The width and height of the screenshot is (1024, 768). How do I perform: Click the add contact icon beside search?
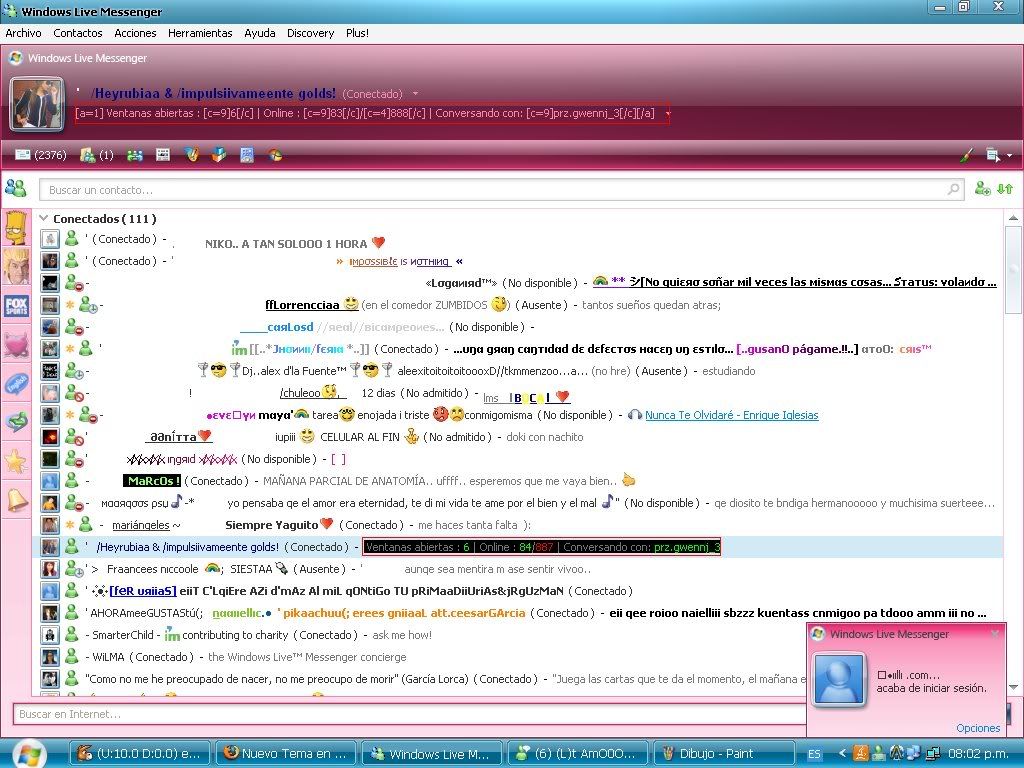(x=982, y=189)
